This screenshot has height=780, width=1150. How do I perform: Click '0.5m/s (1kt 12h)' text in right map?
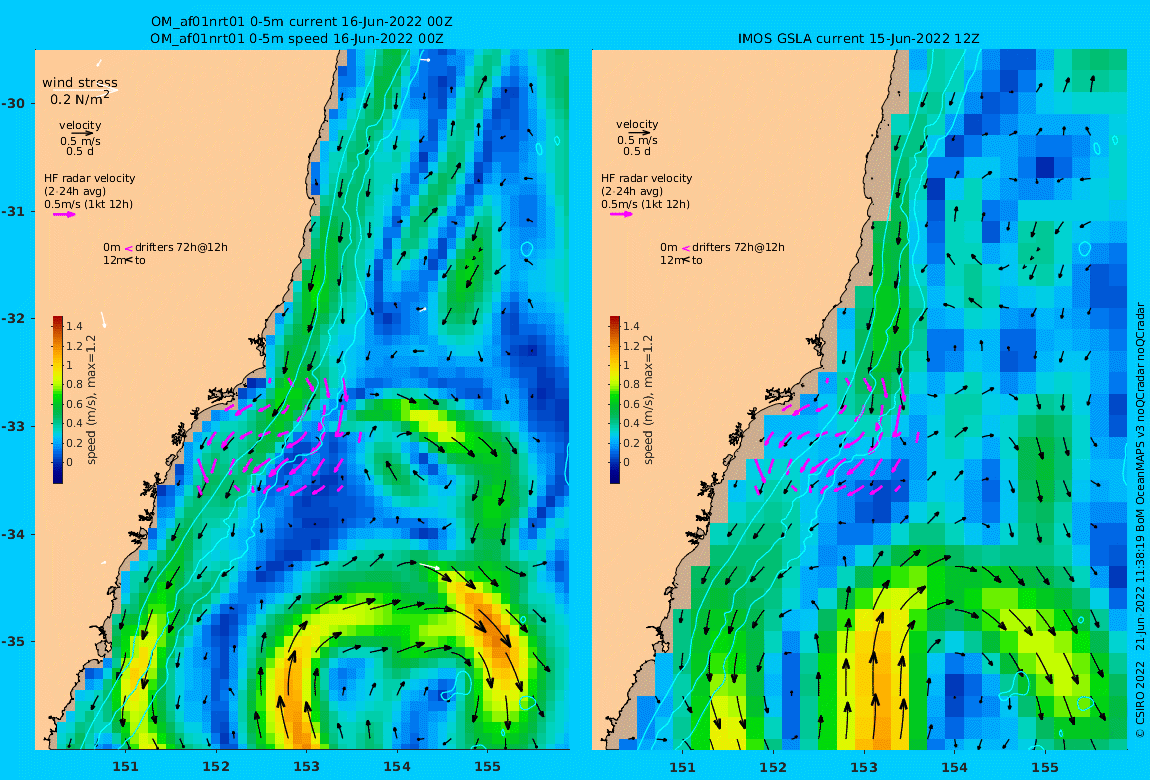[x=645, y=204]
